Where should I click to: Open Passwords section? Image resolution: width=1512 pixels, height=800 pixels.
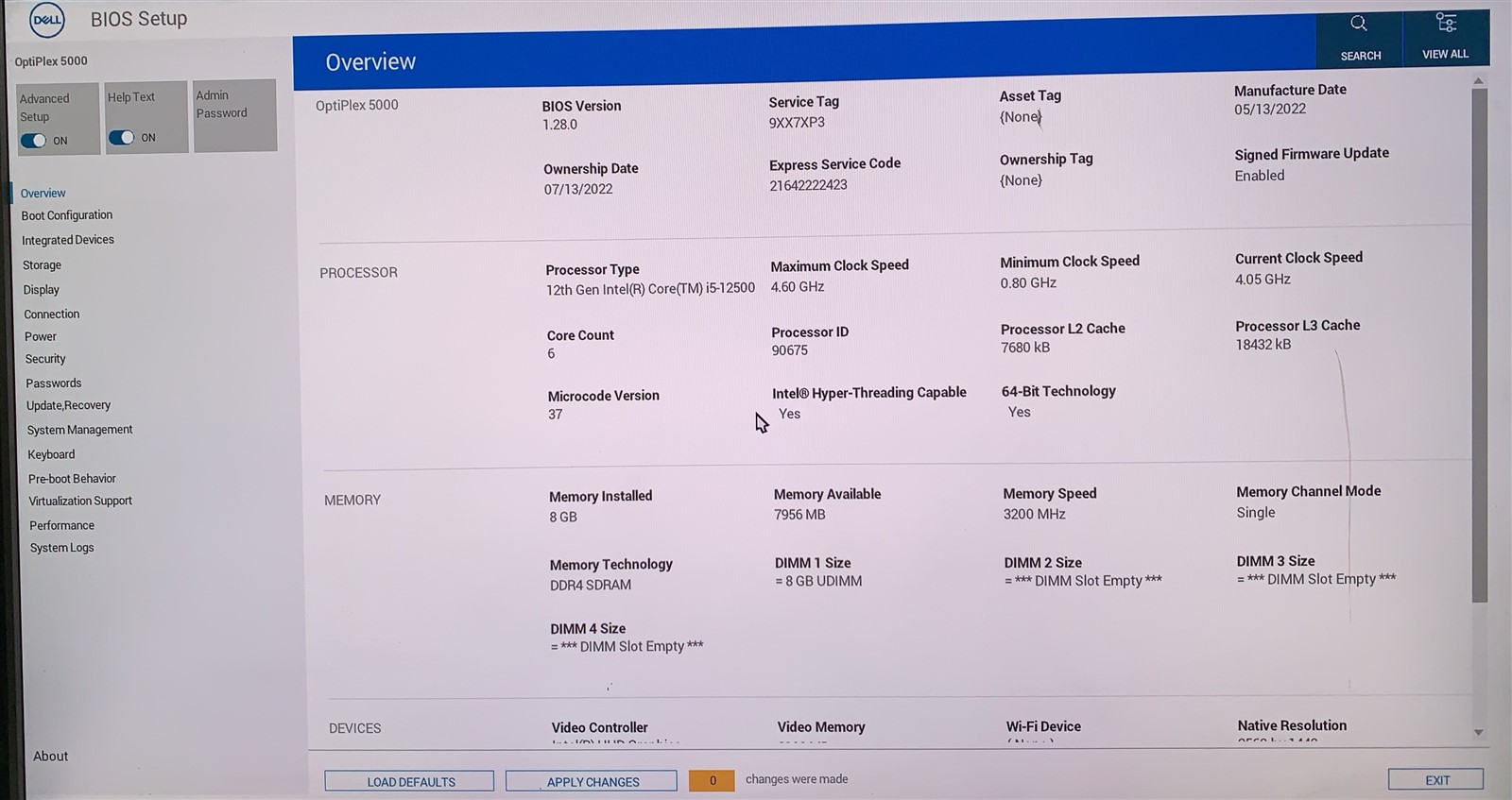coord(54,383)
